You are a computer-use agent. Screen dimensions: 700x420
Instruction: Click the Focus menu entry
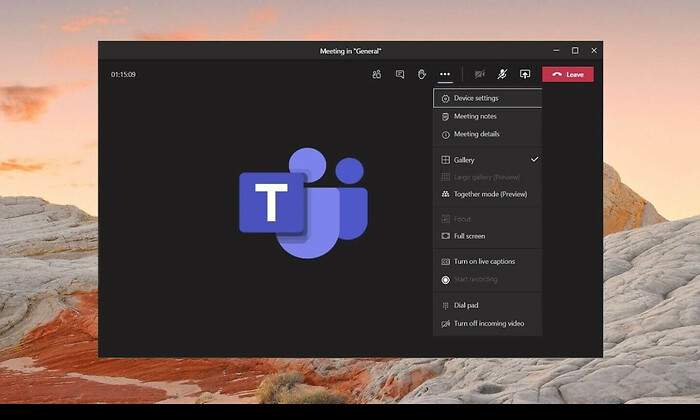488,219
